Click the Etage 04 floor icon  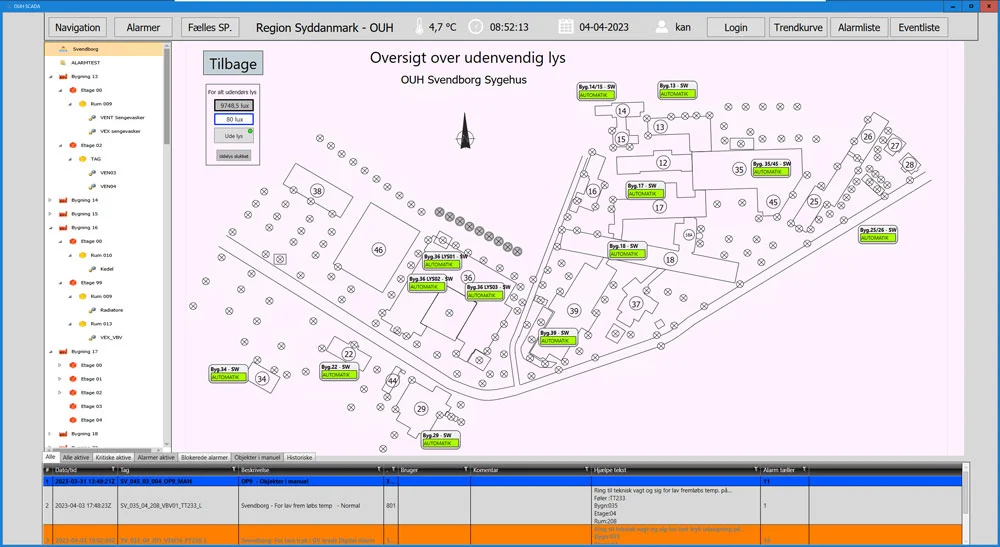click(73, 420)
